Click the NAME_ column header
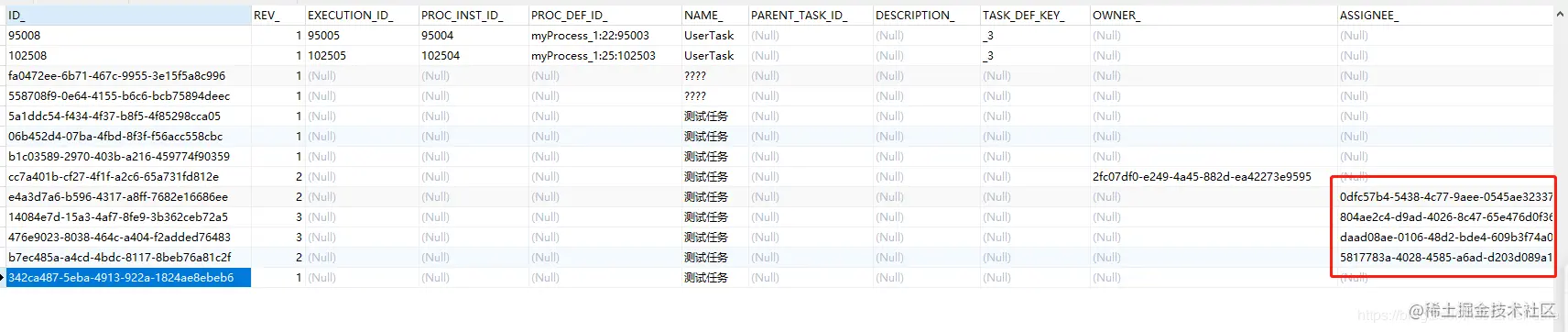Screen dimensions: 1568x332 pyautogui.click(x=714, y=16)
